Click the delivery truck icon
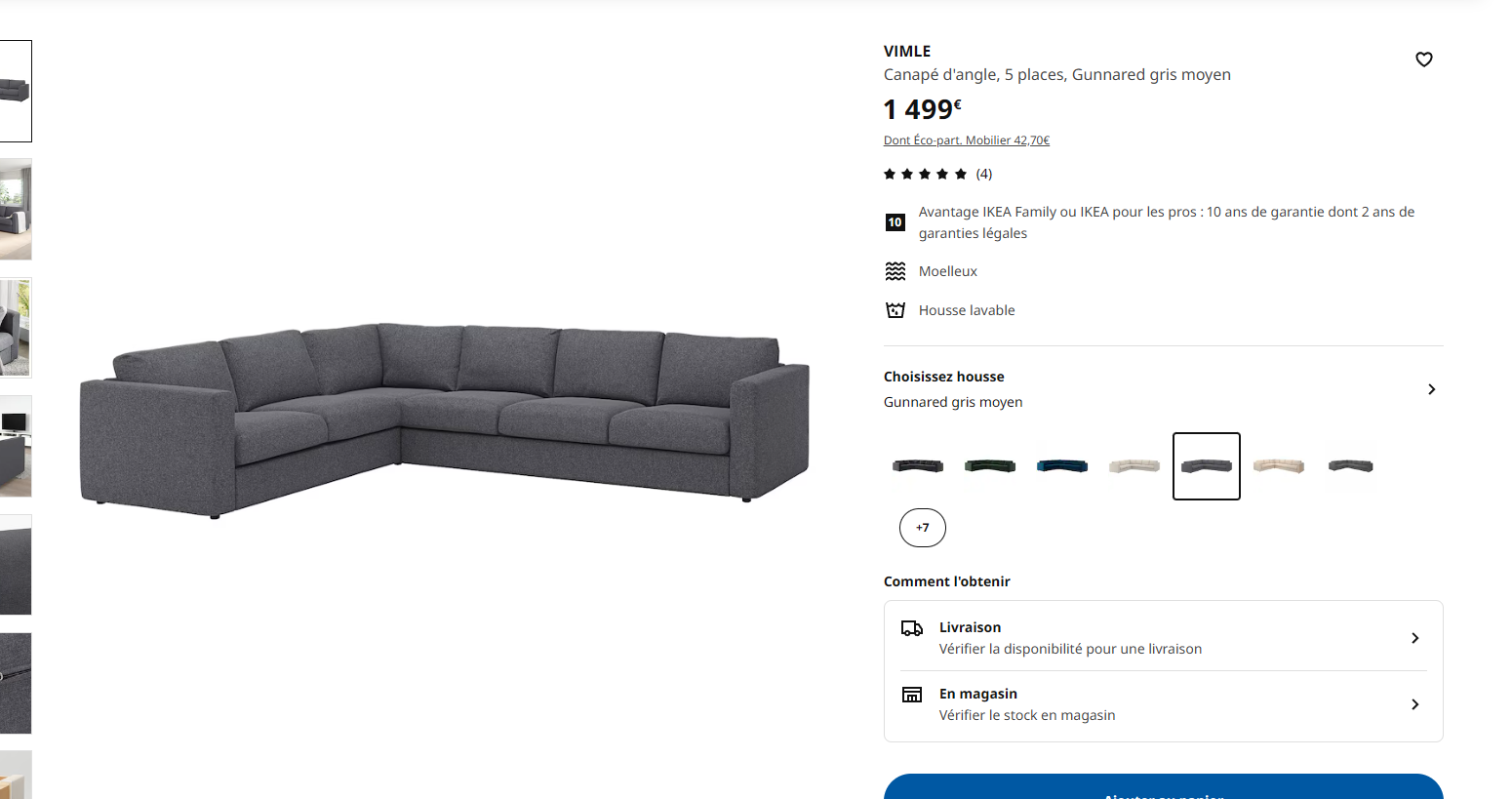This screenshot has width=1512, height=799. coord(911,628)
